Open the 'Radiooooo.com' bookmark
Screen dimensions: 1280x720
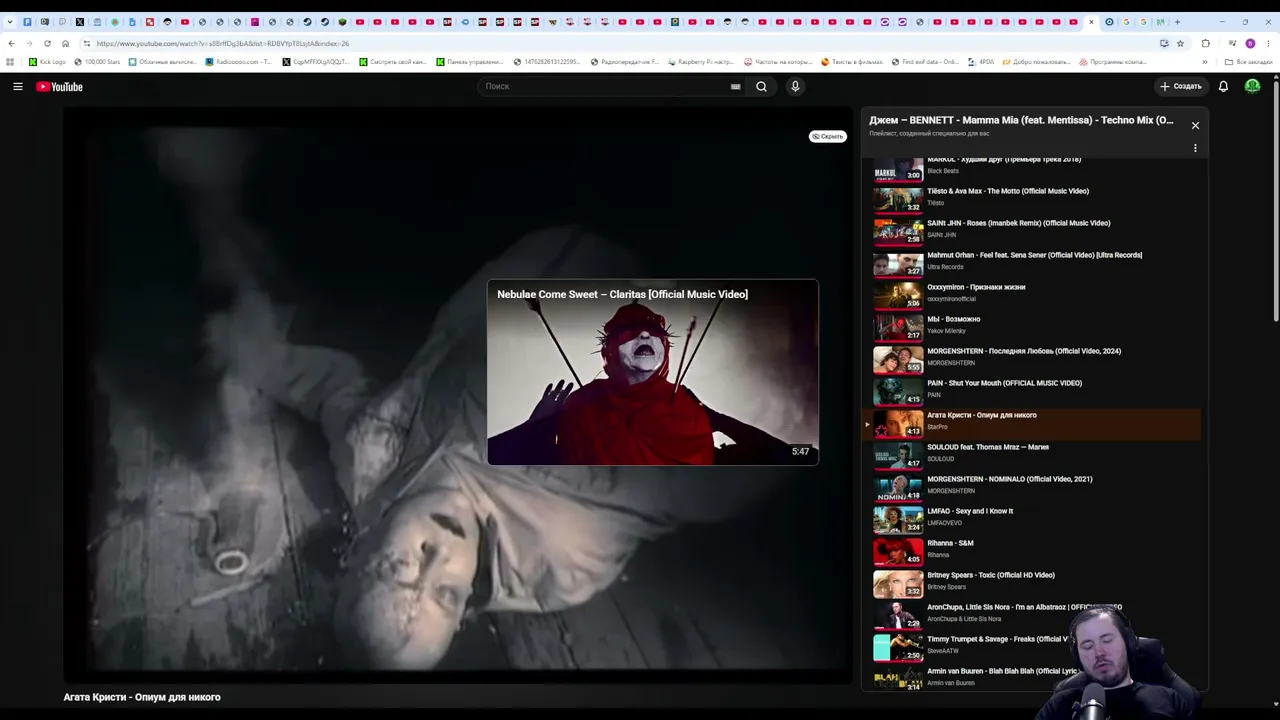(238, 62)
